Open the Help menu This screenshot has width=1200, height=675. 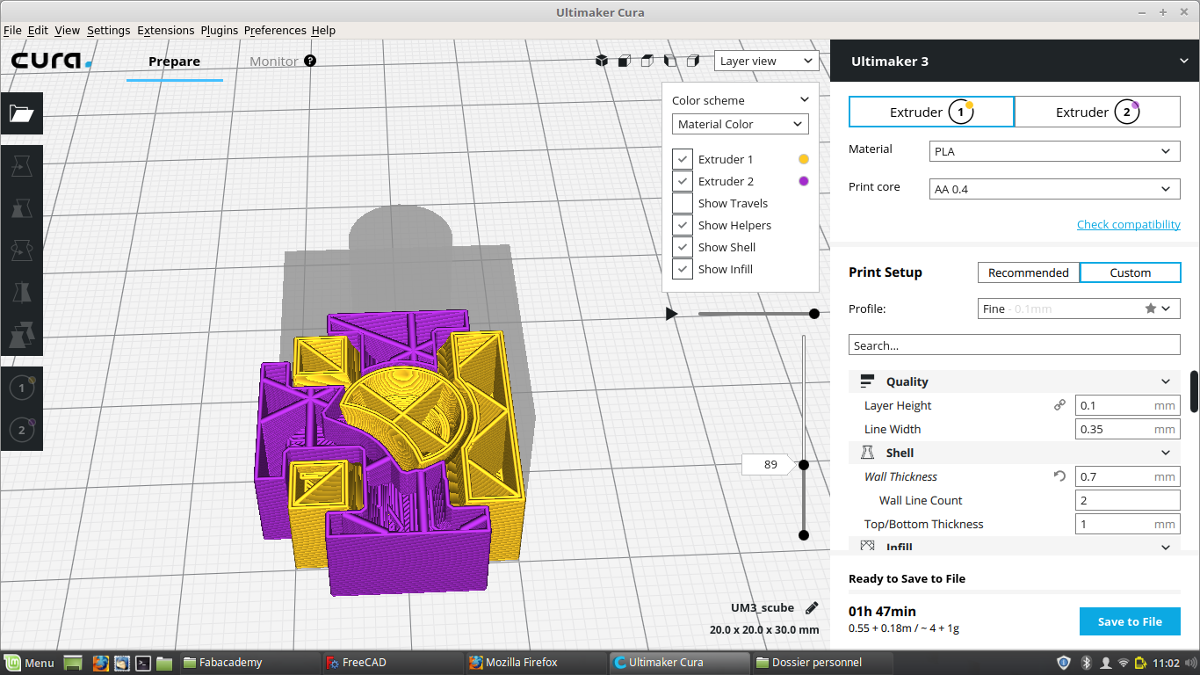pos(323,30)
